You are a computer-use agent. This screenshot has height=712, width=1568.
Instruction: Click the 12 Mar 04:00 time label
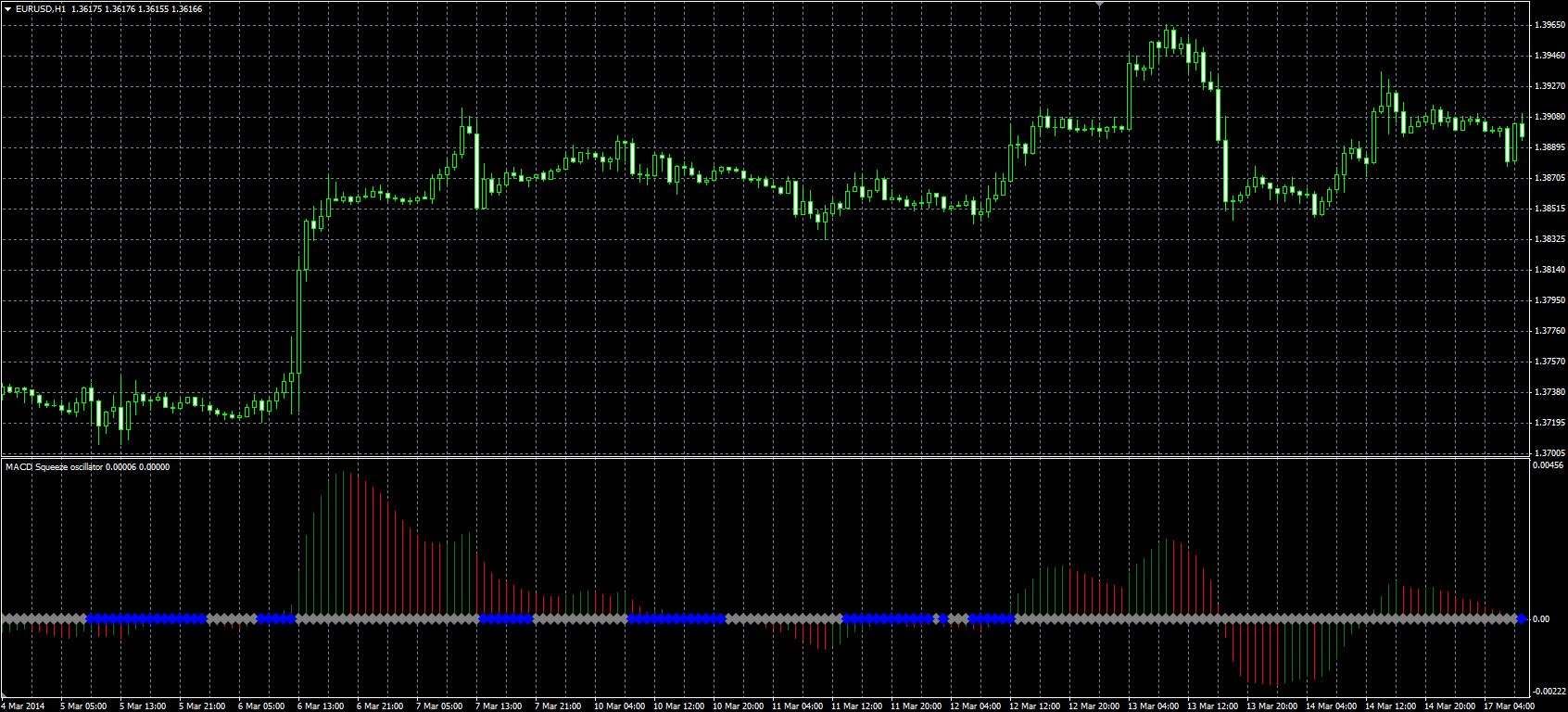coord(976,706)
